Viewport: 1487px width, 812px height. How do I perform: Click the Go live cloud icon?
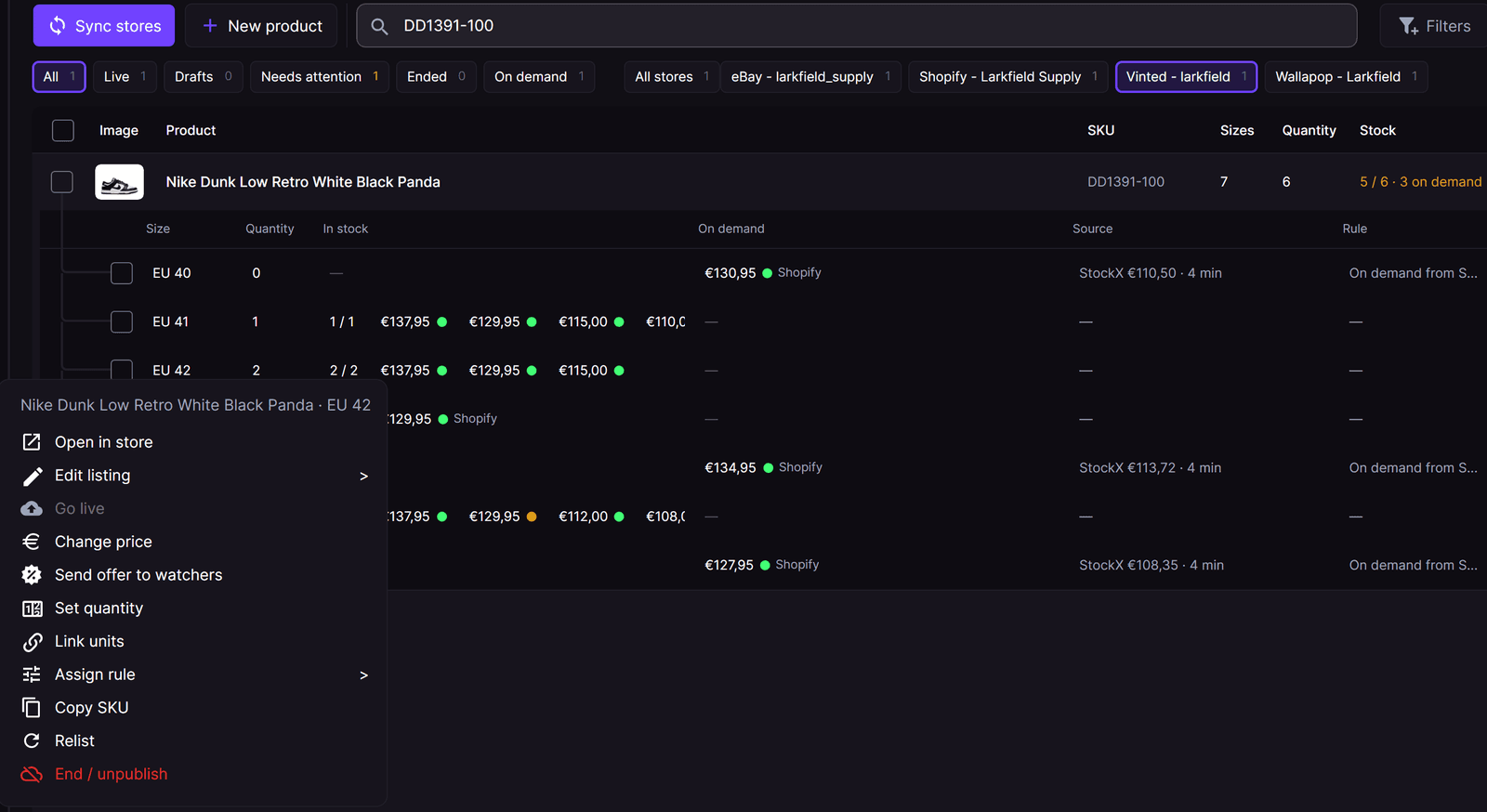[x=32, y=508]
